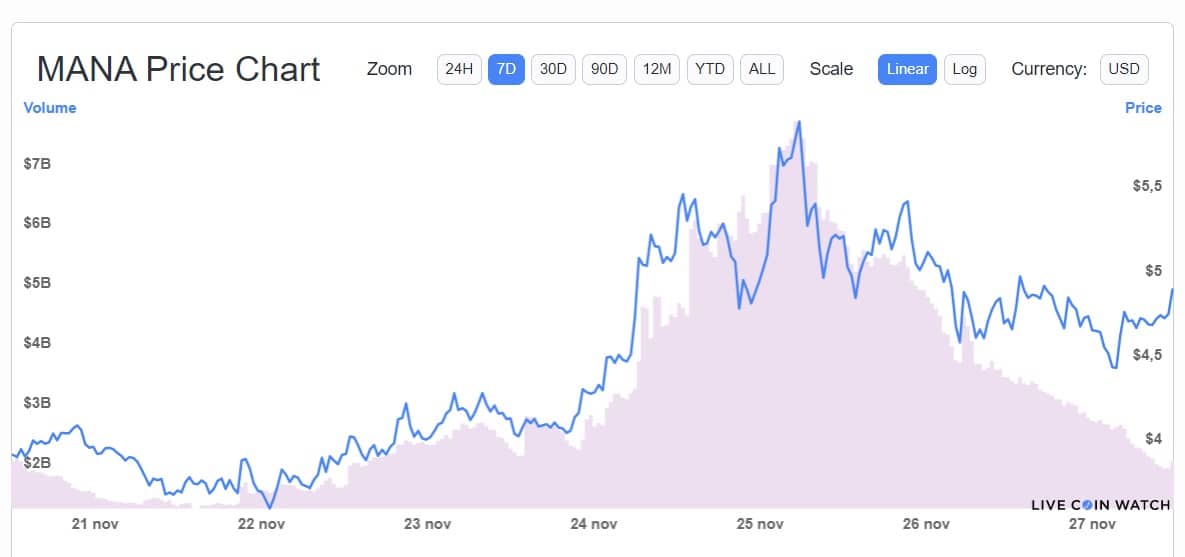The image size is (1185, 557).
Task: Switch chart to Log scale
Action: pos(964,69)
